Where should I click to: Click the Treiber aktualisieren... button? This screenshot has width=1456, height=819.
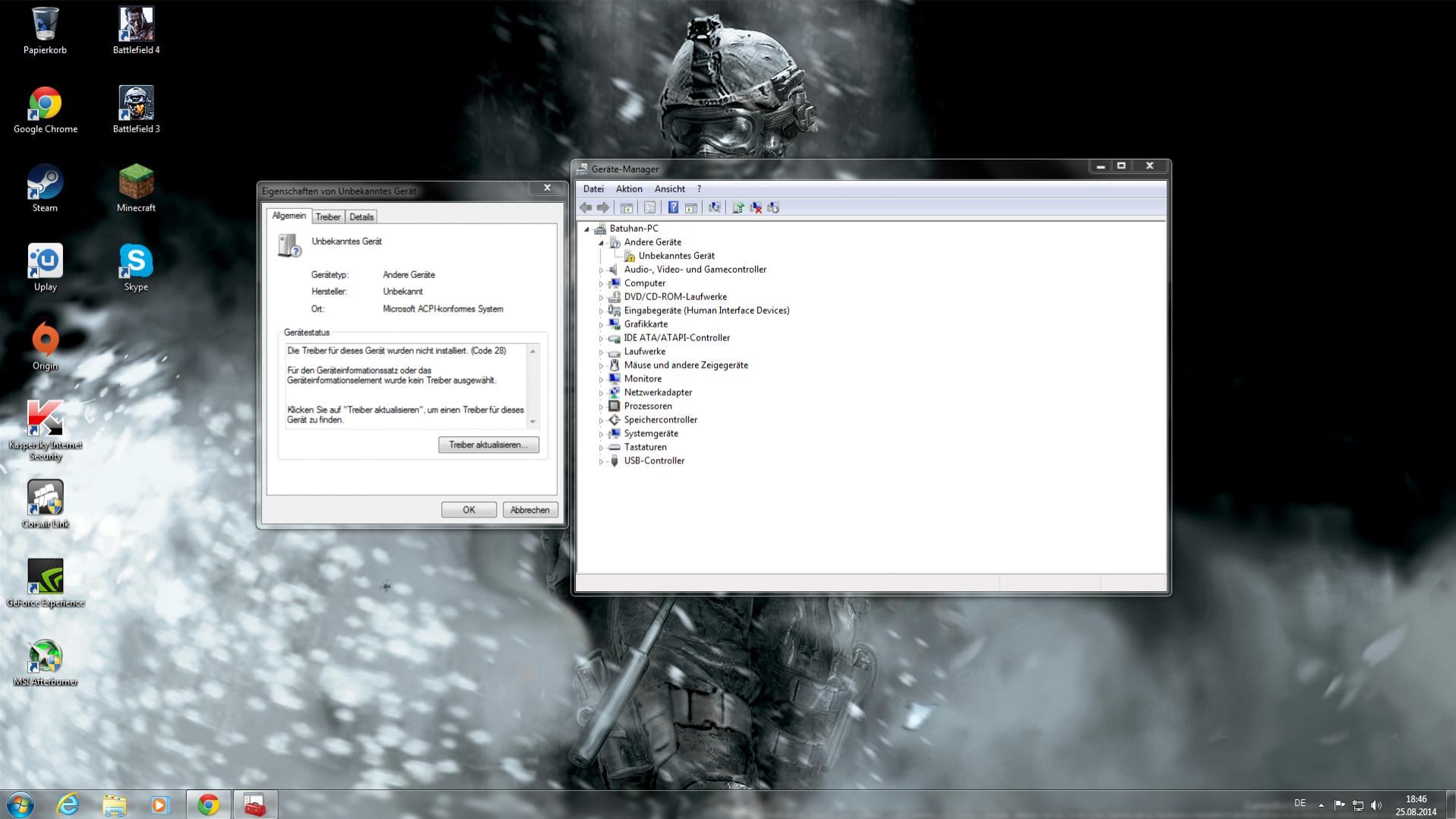click(x=488, y=444)
